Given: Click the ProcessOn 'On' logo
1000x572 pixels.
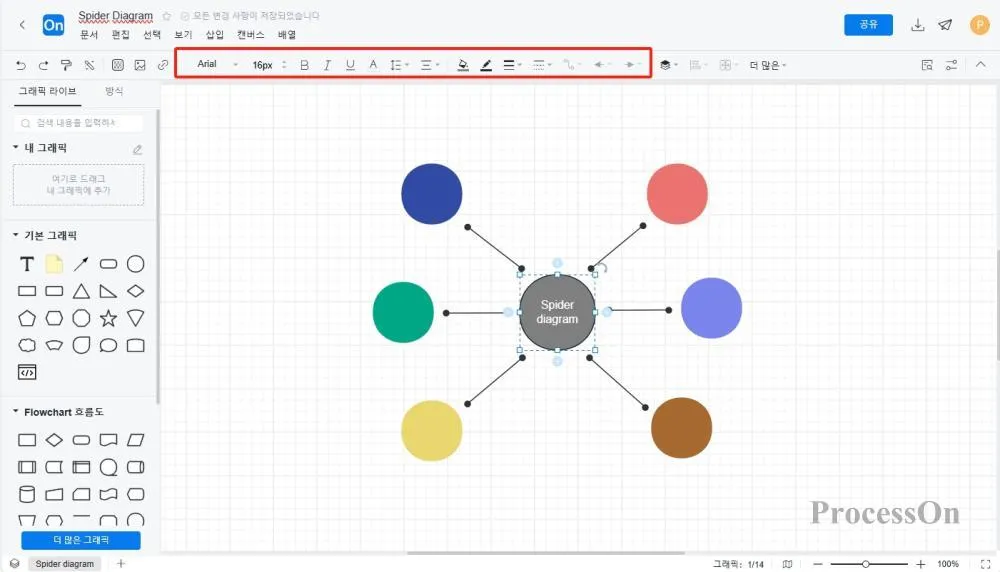Looking at the screenshot, I should [x=53, y=25].
